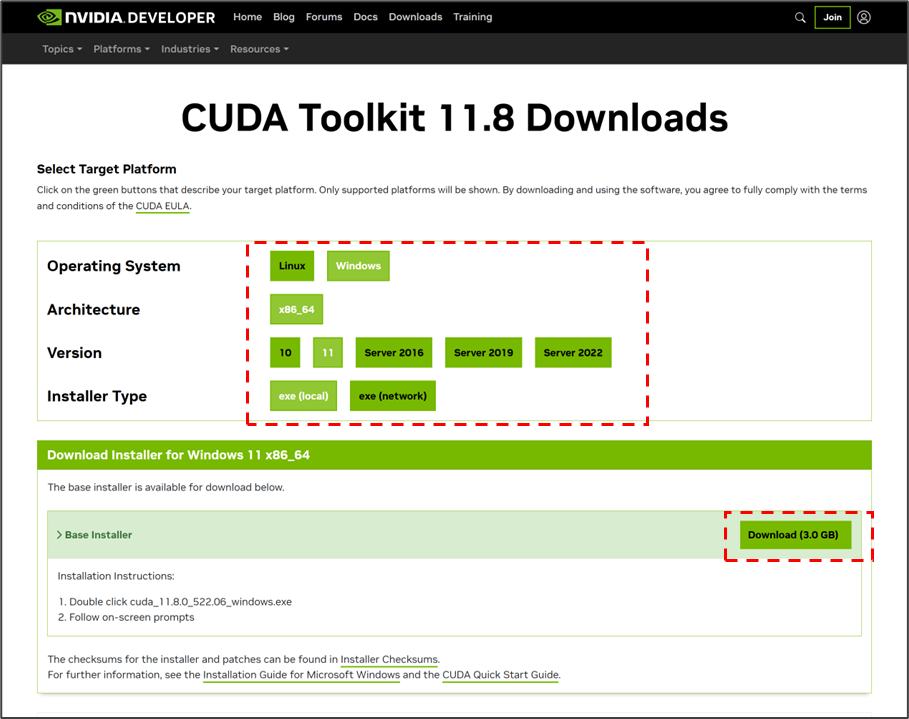Open the Training menu item
The width and height of the screenshot is (909, 719).
[x=472, y=17]
